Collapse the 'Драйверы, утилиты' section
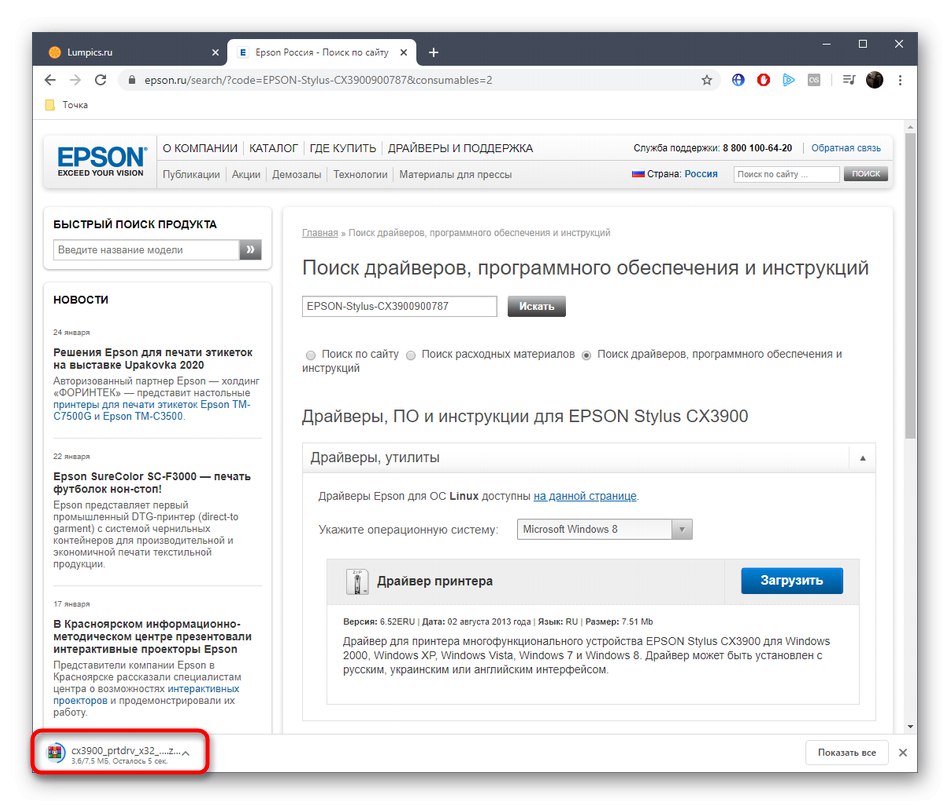Image resolution: width=950 pixels, height=805 pixels. coord(862,456)
